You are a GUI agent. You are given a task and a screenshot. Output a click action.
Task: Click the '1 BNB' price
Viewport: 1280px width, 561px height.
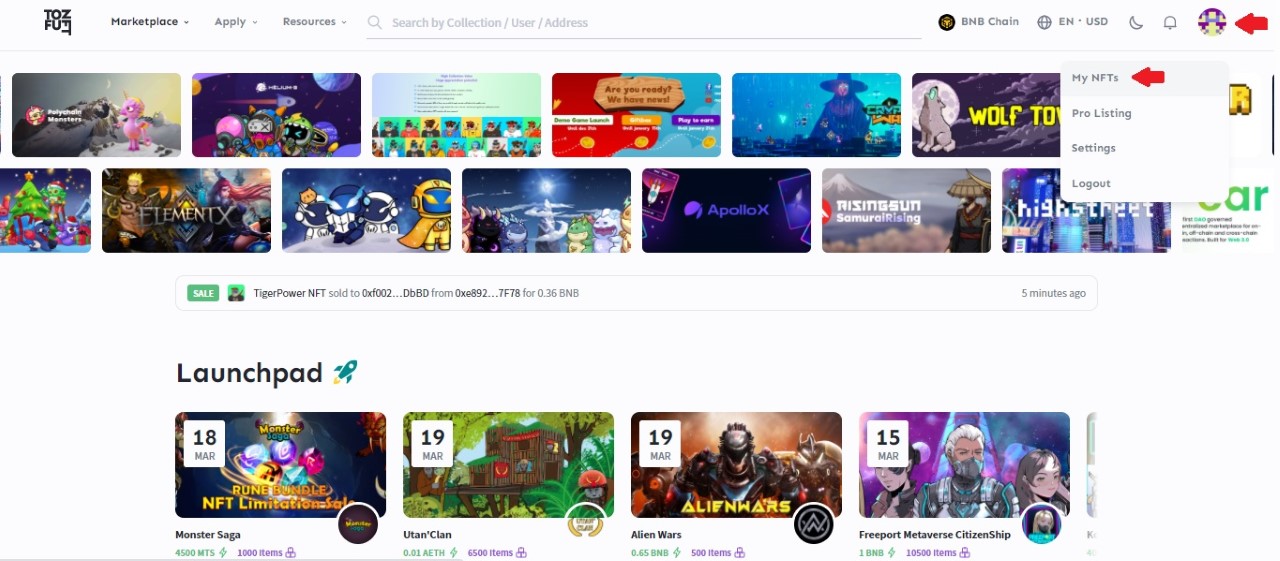coord(872,553)
